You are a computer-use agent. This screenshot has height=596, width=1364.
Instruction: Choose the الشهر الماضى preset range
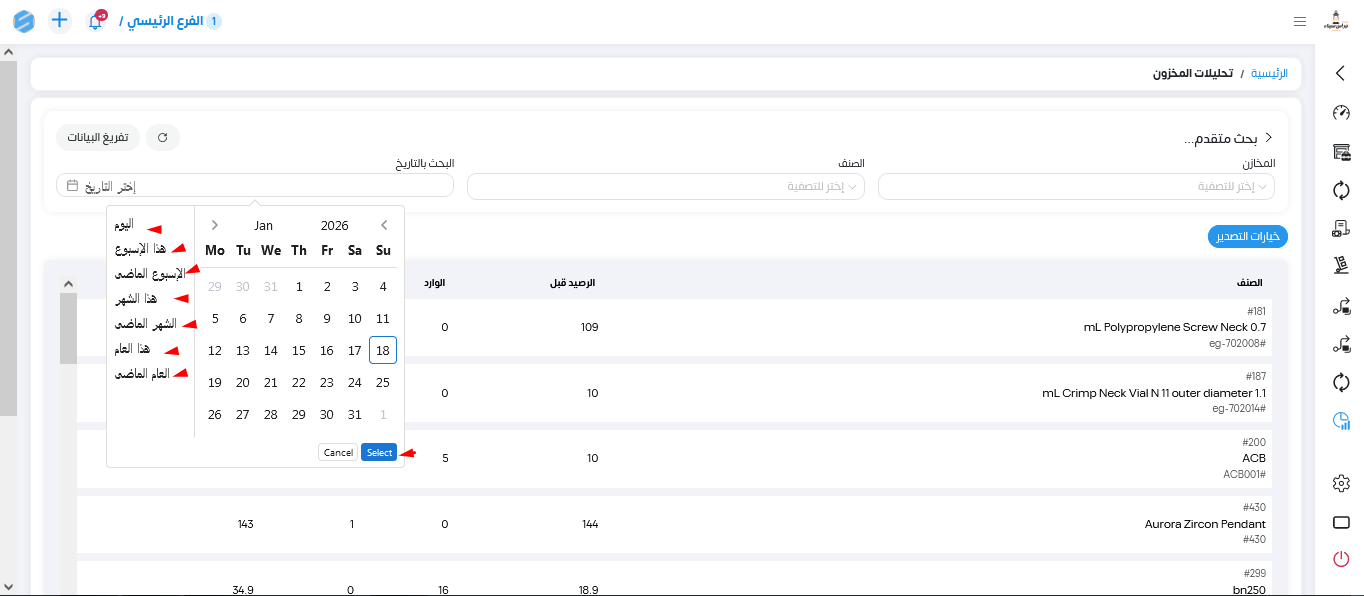(x=145, y=324)
